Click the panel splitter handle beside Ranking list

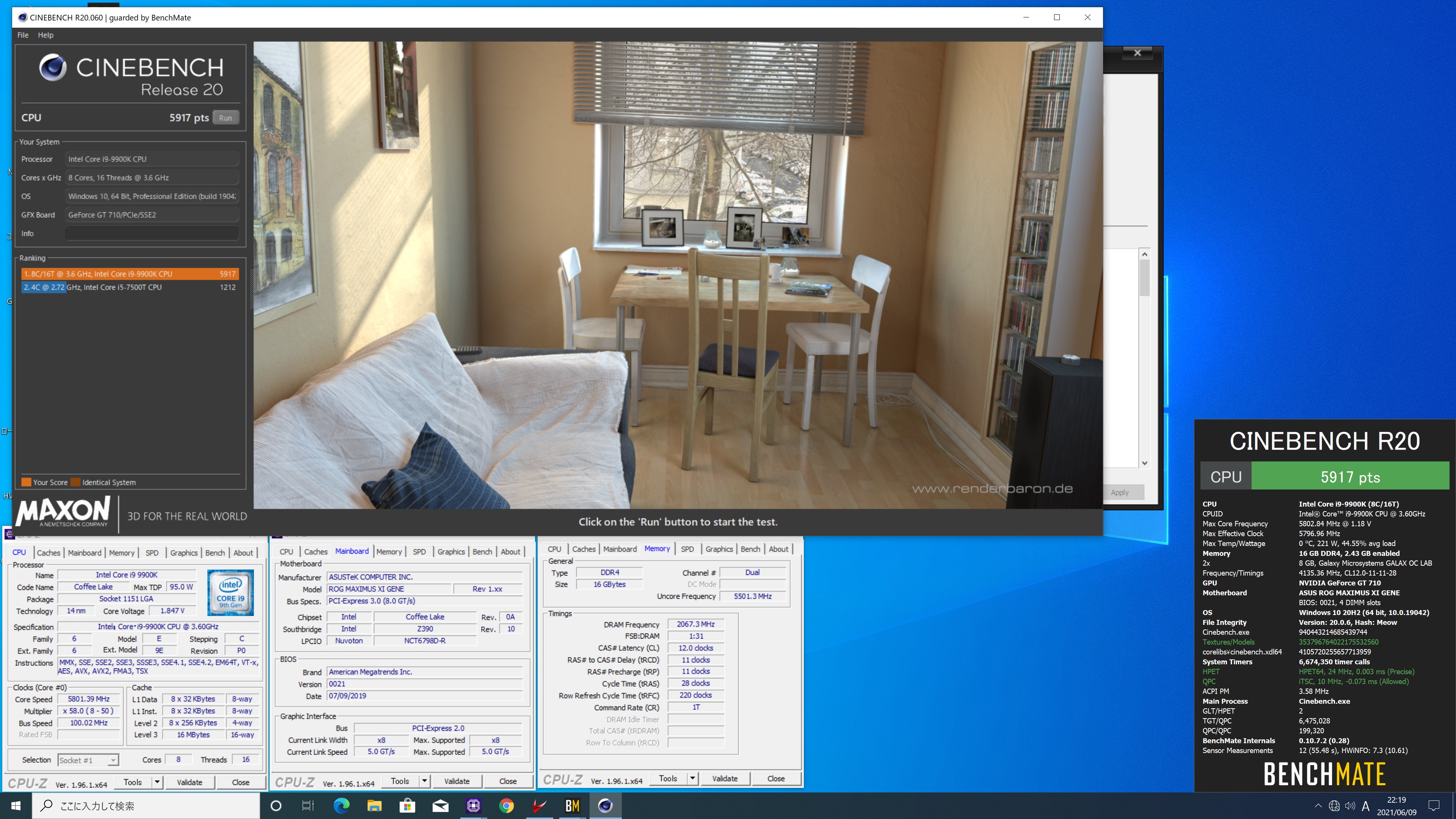coord(251,288)
